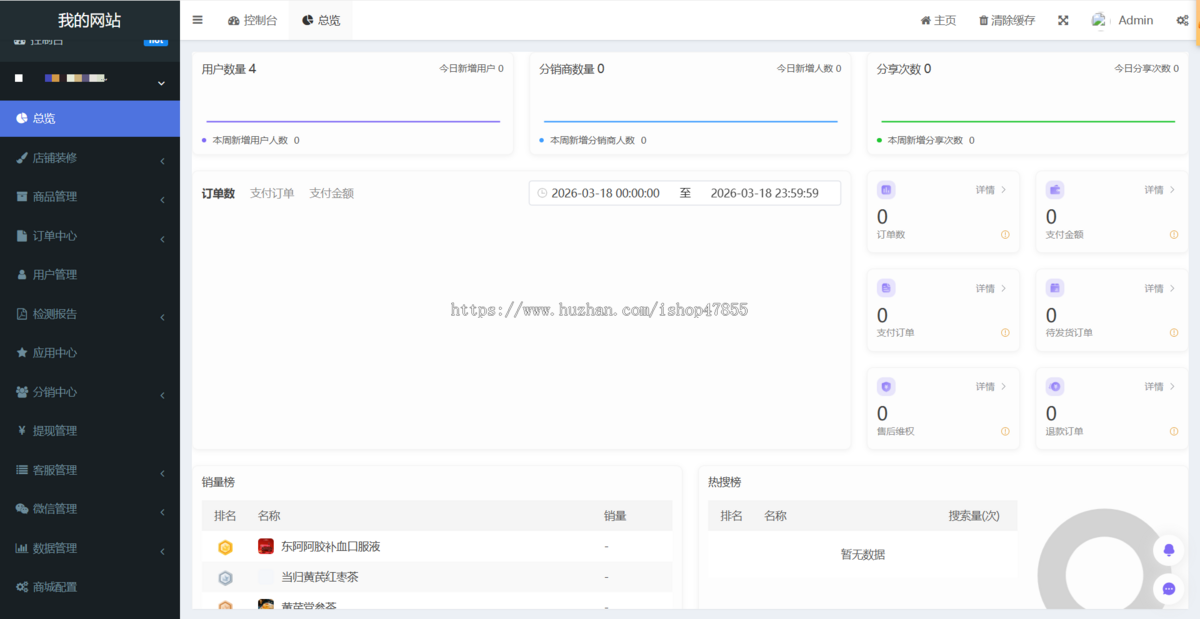1200x619 pixels.
Task: Open 详情 on the 待发货订单 card
Action: pos(1160,288)
